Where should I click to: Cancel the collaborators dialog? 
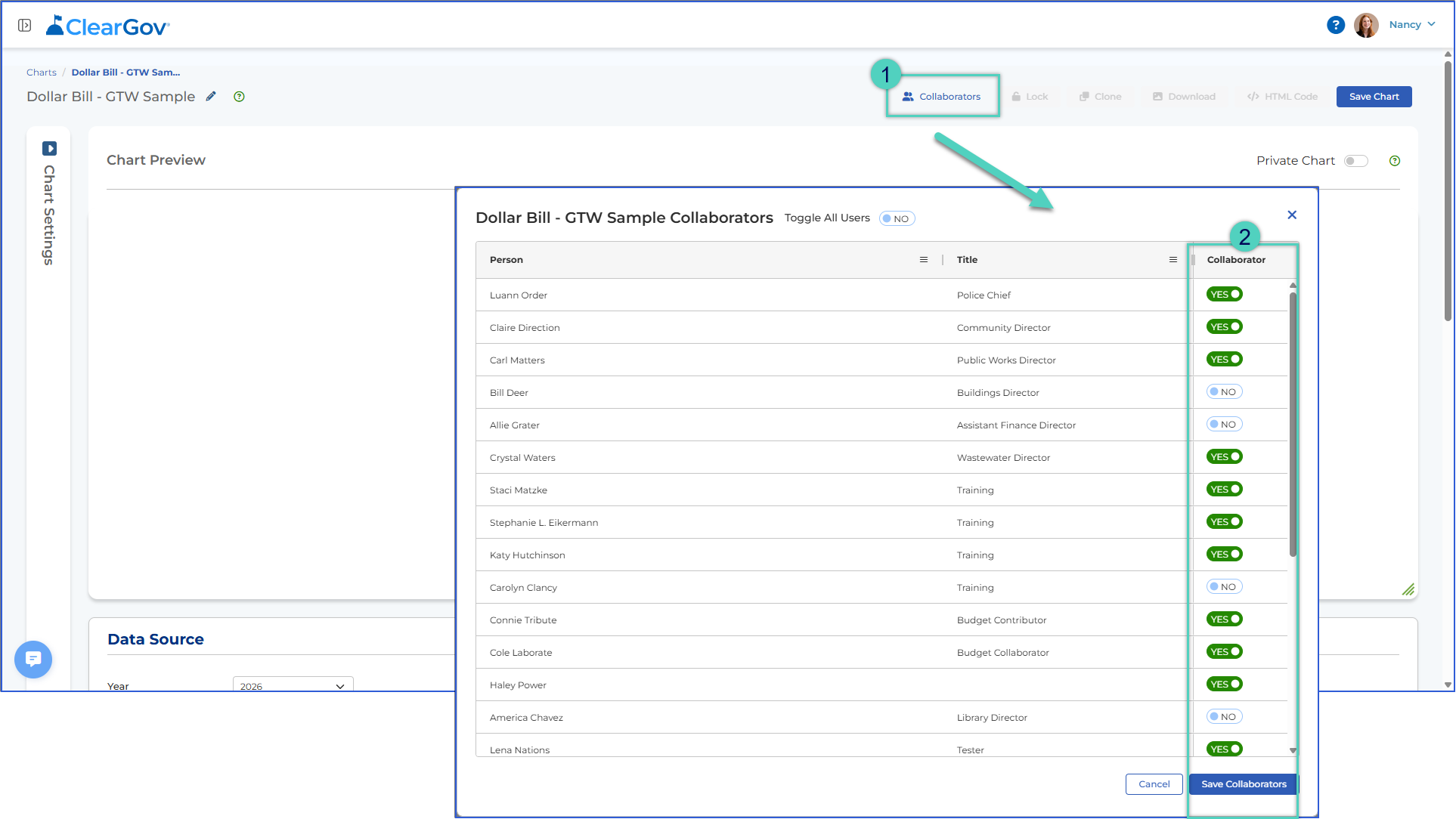point(1154,784)
